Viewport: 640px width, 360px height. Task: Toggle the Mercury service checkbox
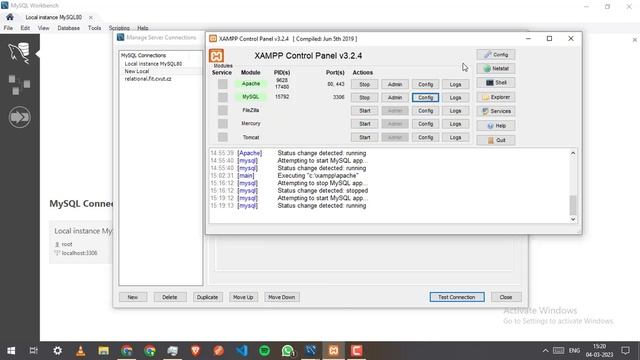(x=222, y=123)
